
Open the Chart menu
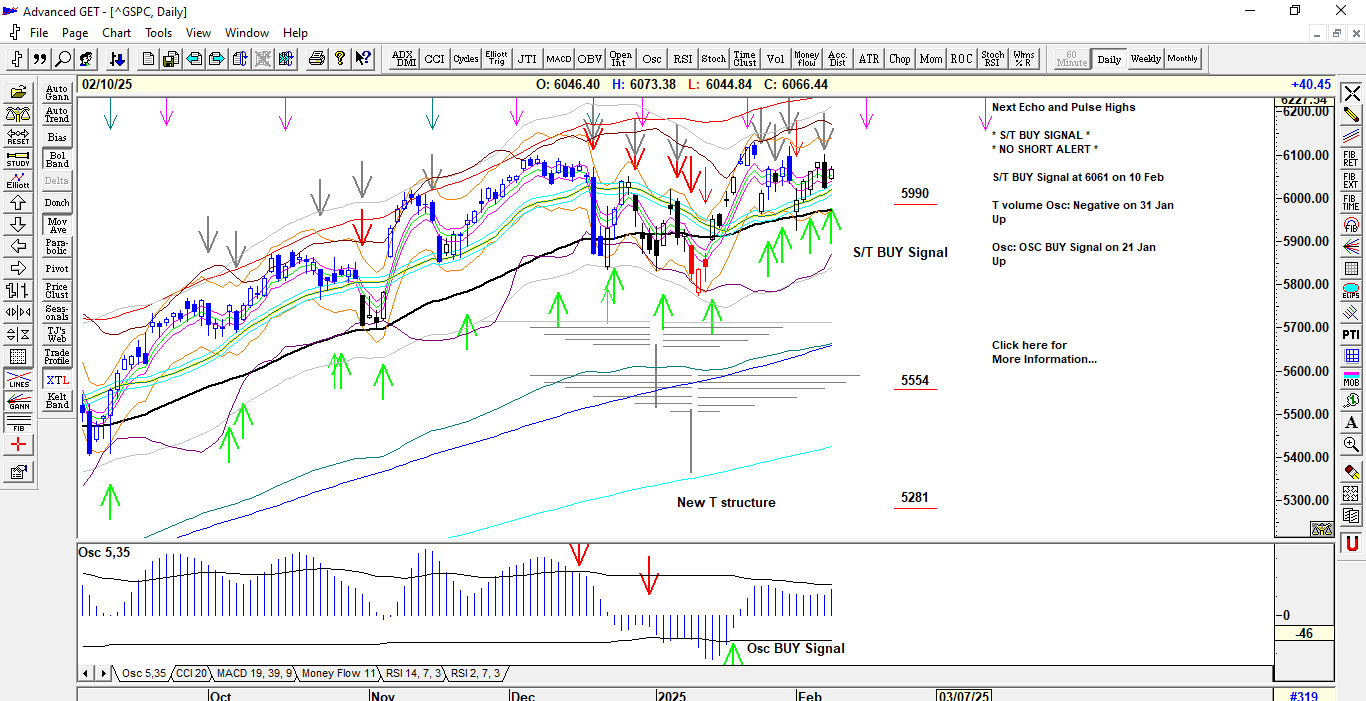click(x=117, y=33)
